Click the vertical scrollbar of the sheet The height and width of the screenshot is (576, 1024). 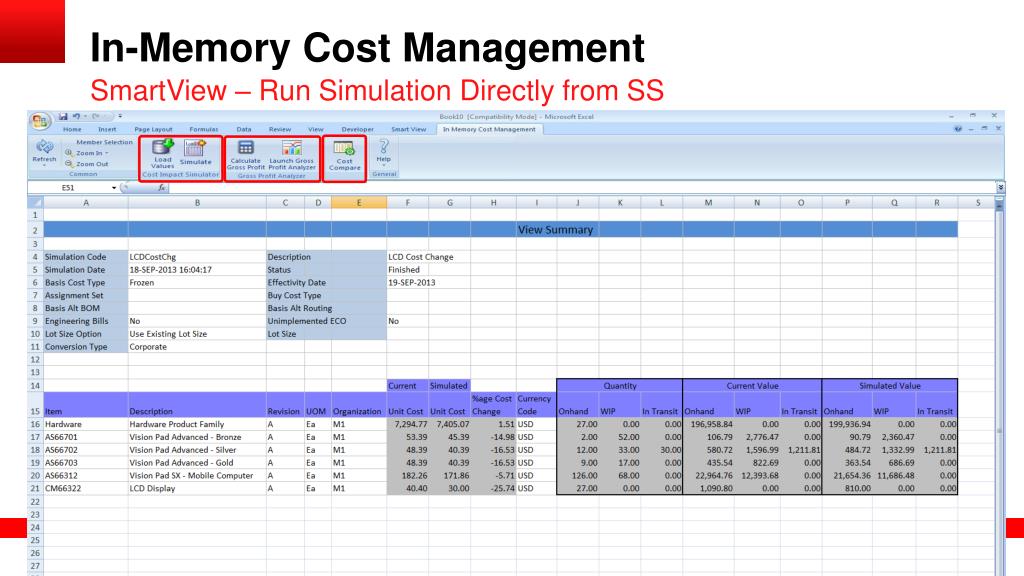pos(999,385)
